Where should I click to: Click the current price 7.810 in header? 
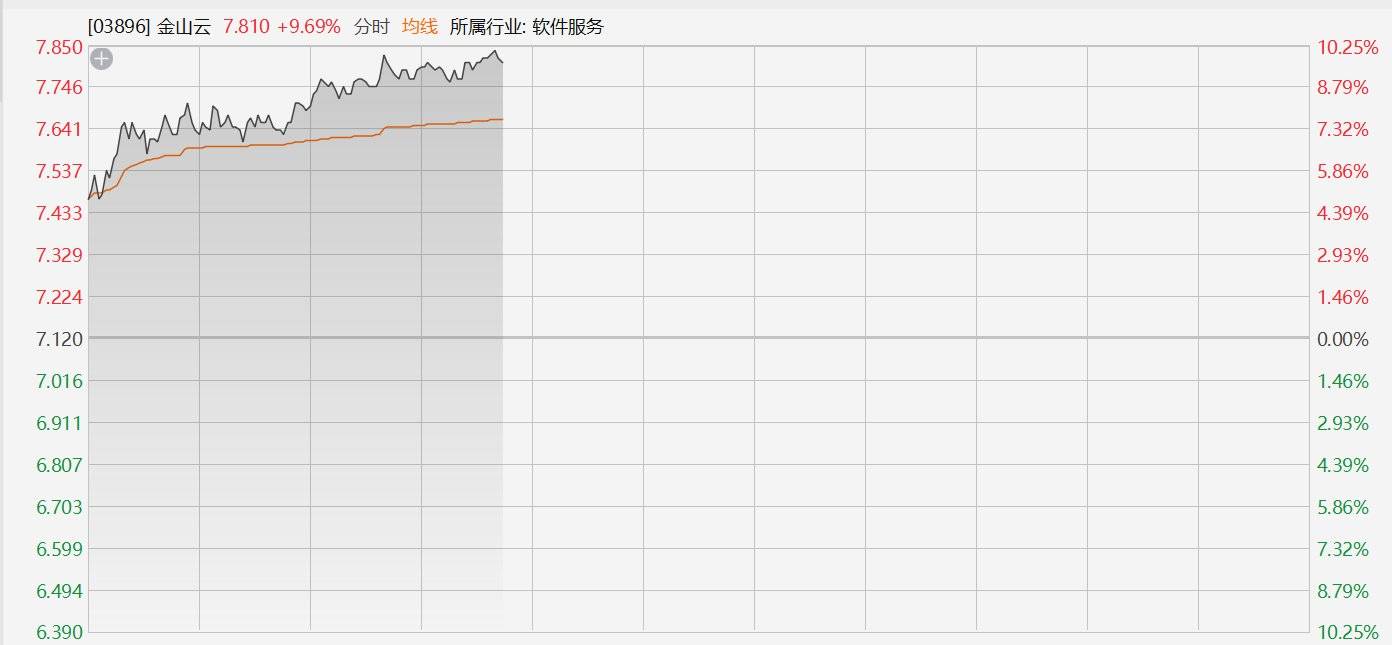tap(246, 27)
